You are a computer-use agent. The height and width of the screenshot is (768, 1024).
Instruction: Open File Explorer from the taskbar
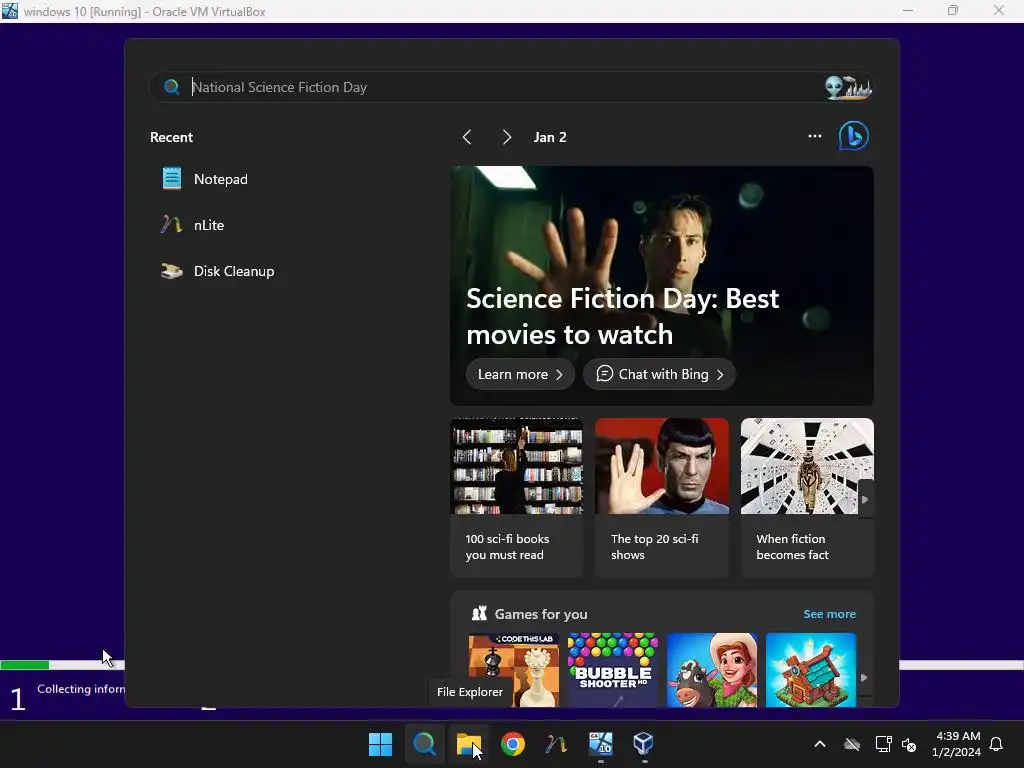tap(468, 744)
